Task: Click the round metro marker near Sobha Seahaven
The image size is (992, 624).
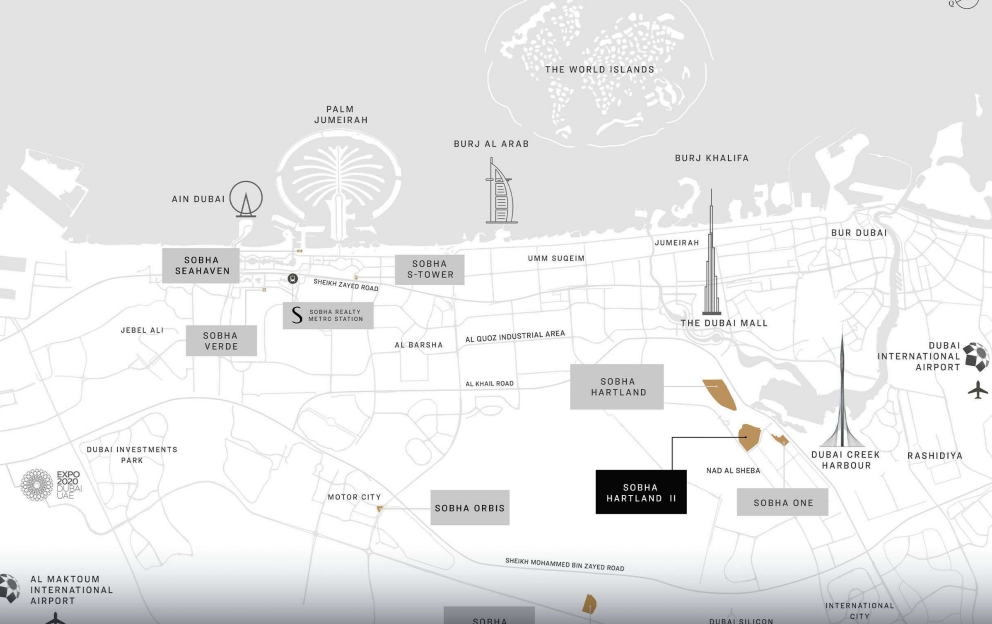Action: [x=292, y=278]
